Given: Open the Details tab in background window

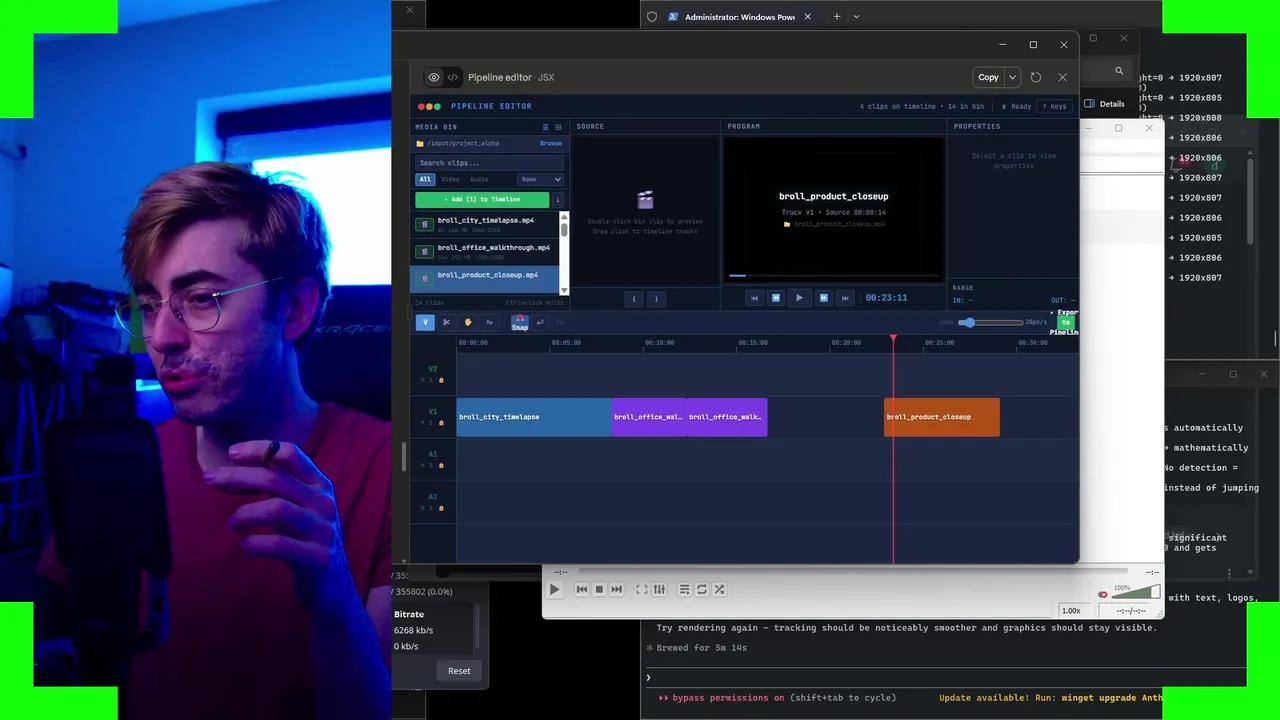Looking at the screenshot, I should click(1105, 104).
